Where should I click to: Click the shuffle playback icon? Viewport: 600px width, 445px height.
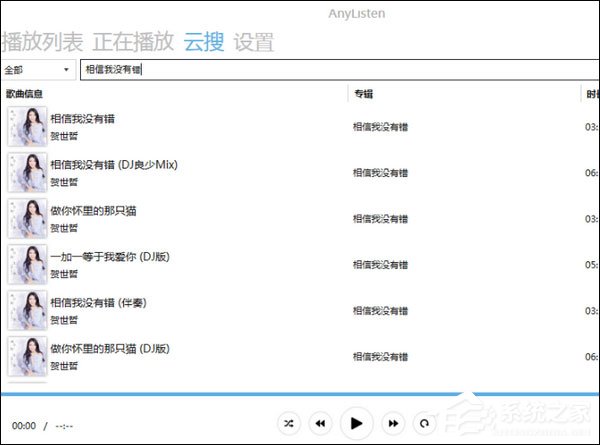[289, 424]
